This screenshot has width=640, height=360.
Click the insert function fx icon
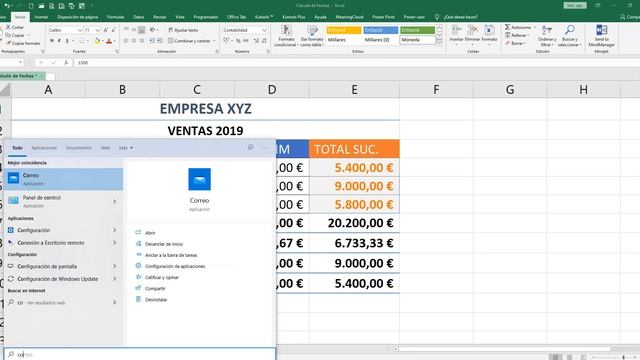[66, 62]
